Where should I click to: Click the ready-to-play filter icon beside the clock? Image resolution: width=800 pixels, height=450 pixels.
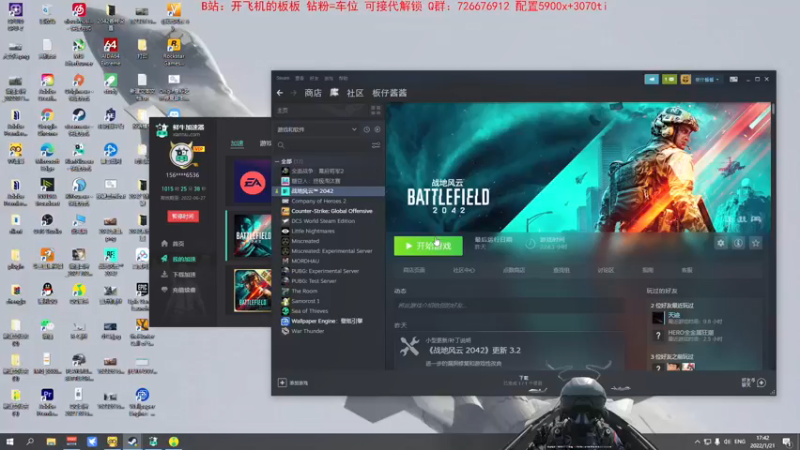point(377,130)
